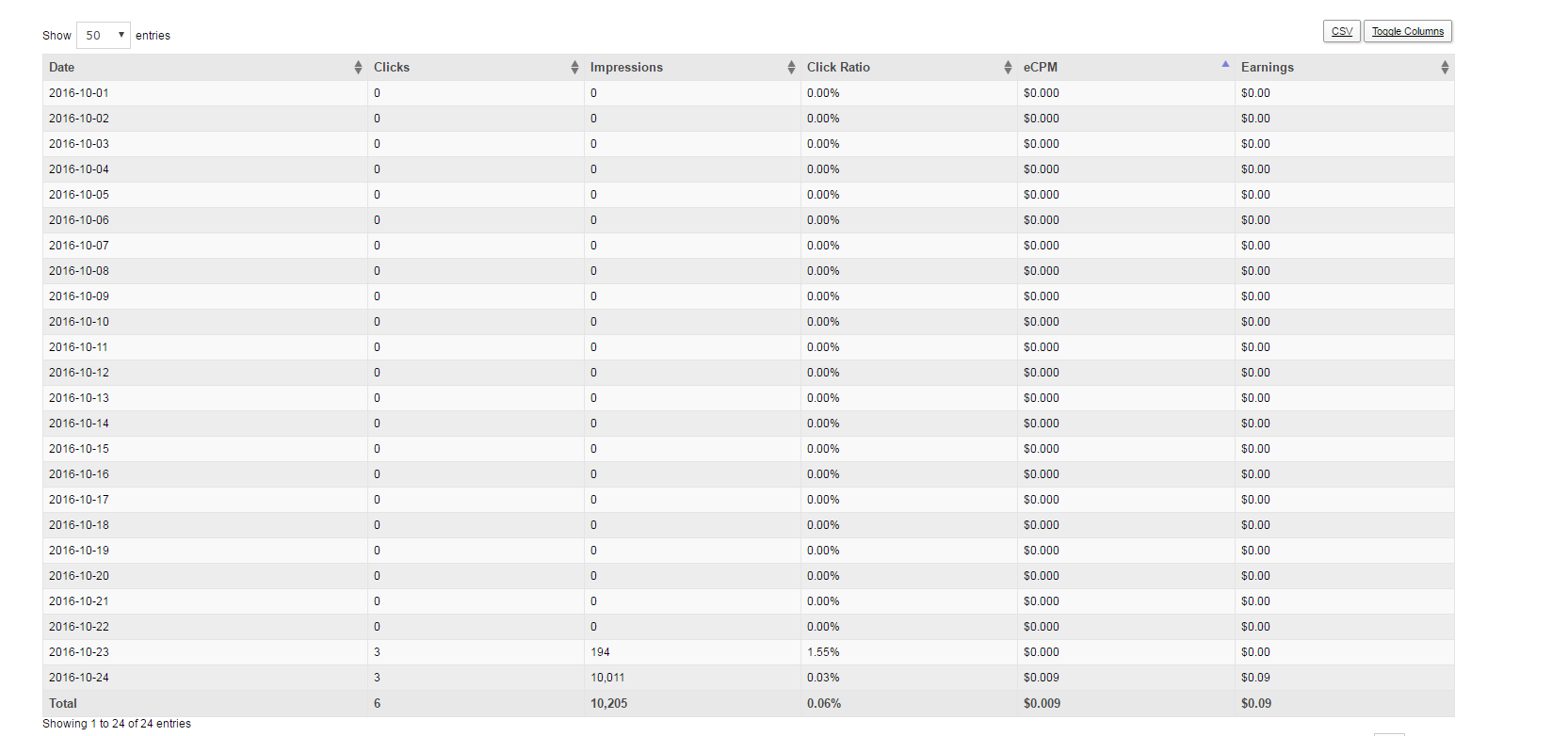Click the sort arrows in the Click Ratio header
The image size is (1568, 736).
point(1008,67)
